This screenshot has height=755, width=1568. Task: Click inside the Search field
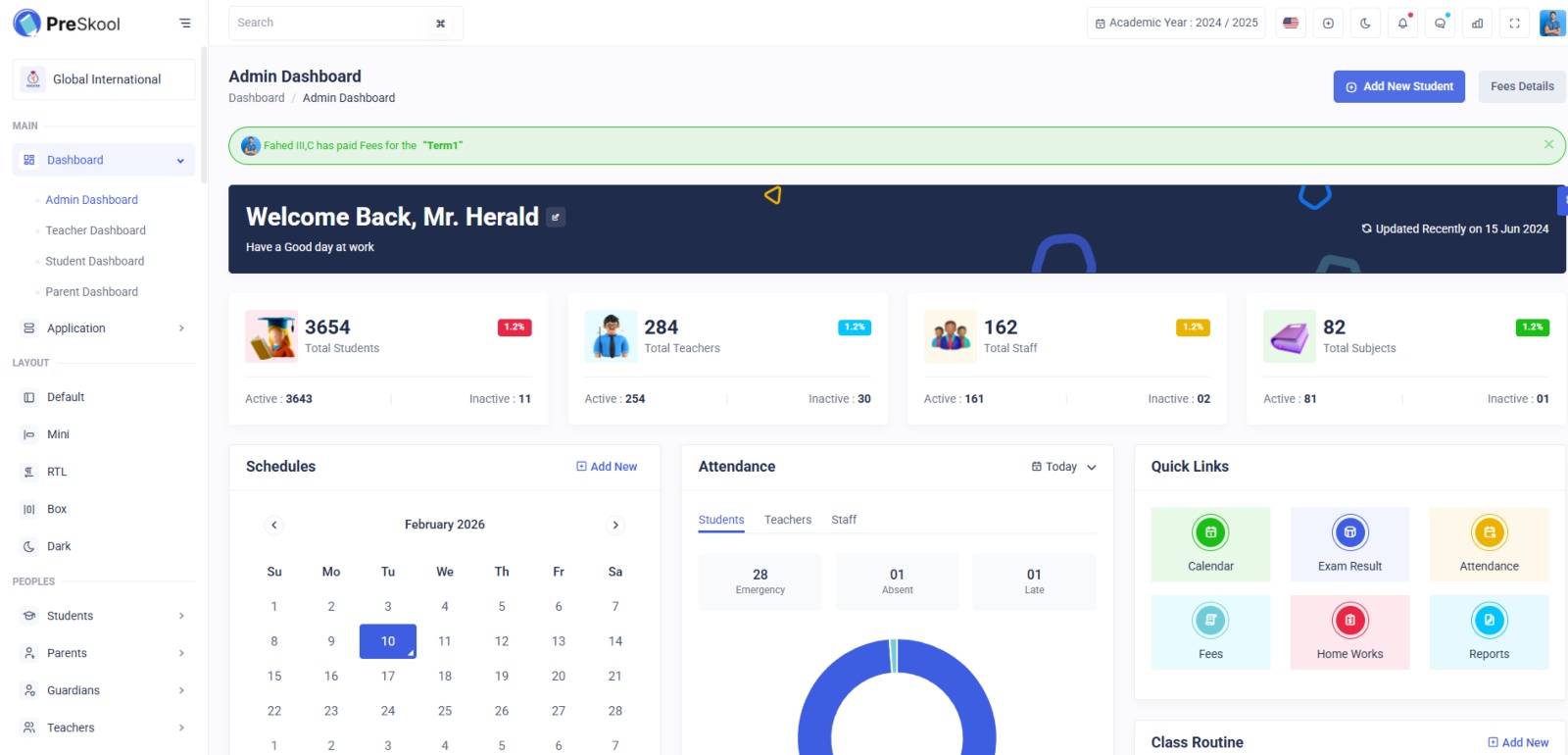click(x=346, y=24)
